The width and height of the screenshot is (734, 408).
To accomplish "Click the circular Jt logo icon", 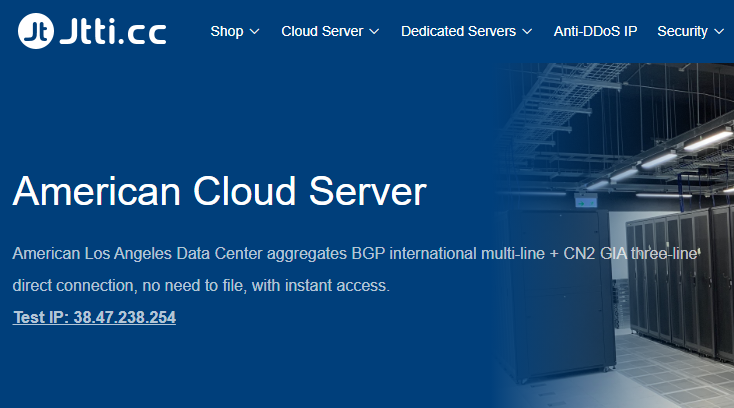I will tap(36, 31).
